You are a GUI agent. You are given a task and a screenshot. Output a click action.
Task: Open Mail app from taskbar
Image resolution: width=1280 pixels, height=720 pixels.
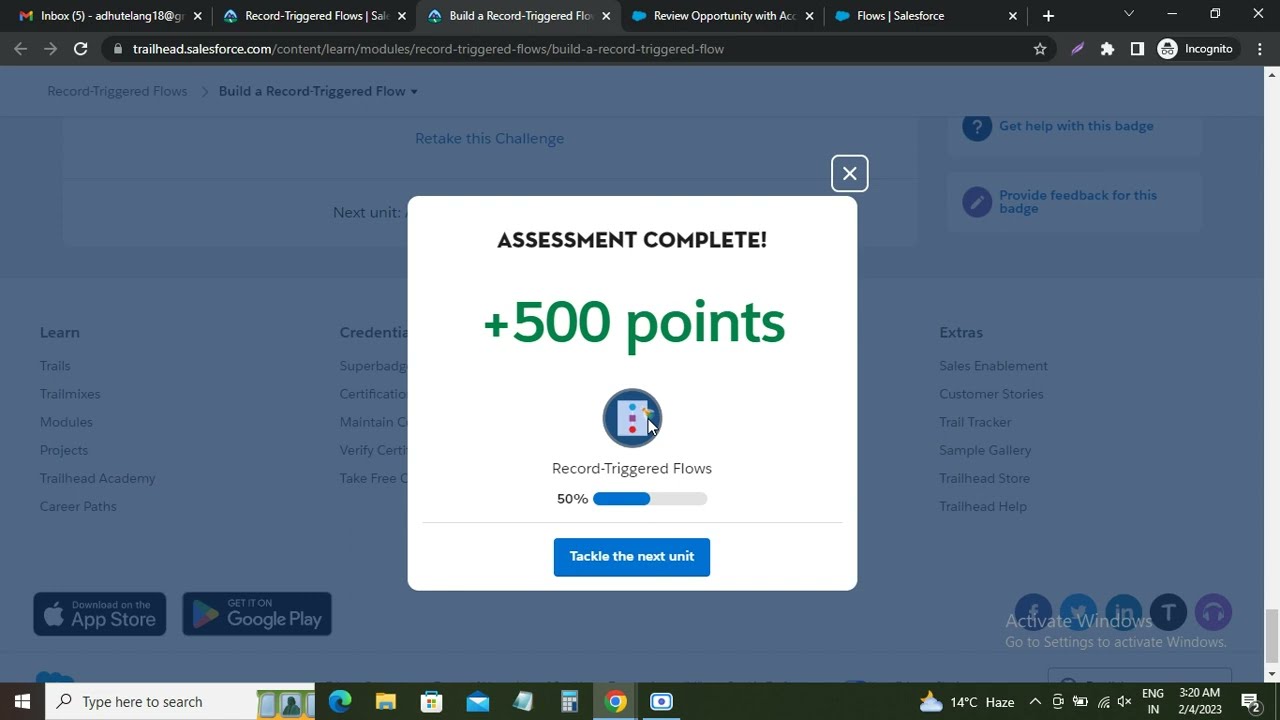pos(478,701)
